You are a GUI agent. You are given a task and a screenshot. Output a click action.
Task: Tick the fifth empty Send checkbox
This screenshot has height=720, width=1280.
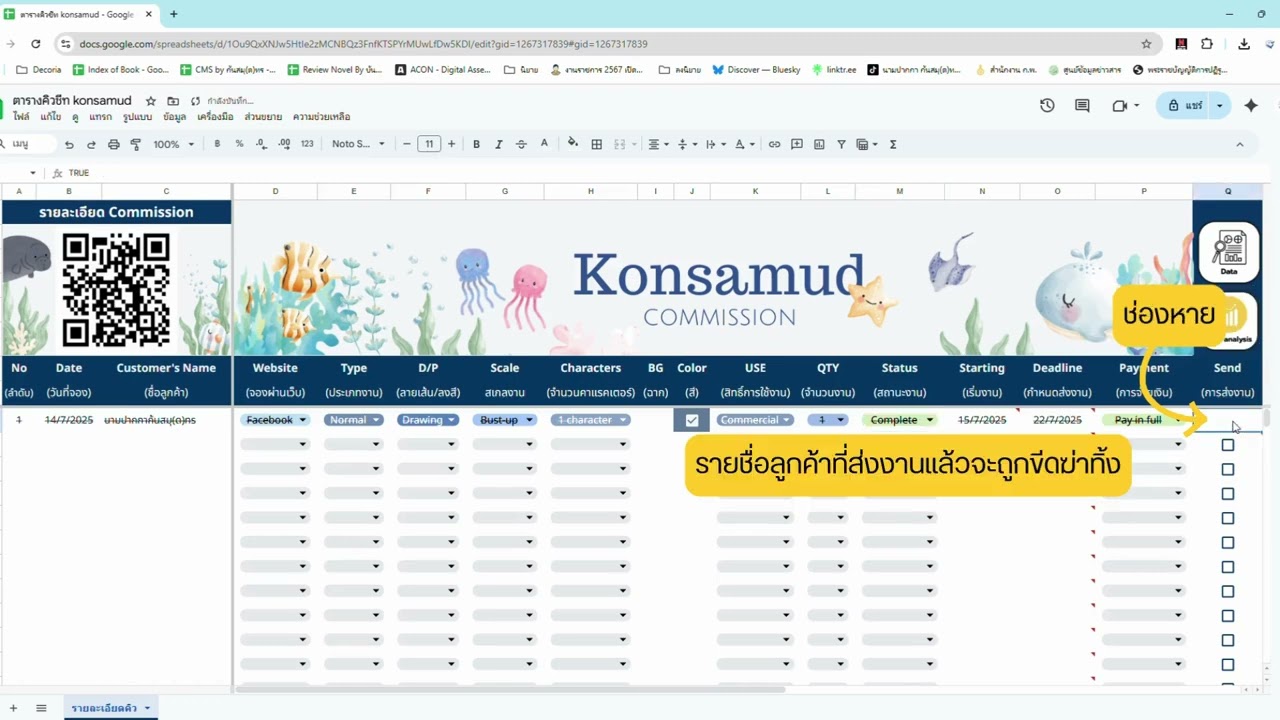click(1228, 543)
